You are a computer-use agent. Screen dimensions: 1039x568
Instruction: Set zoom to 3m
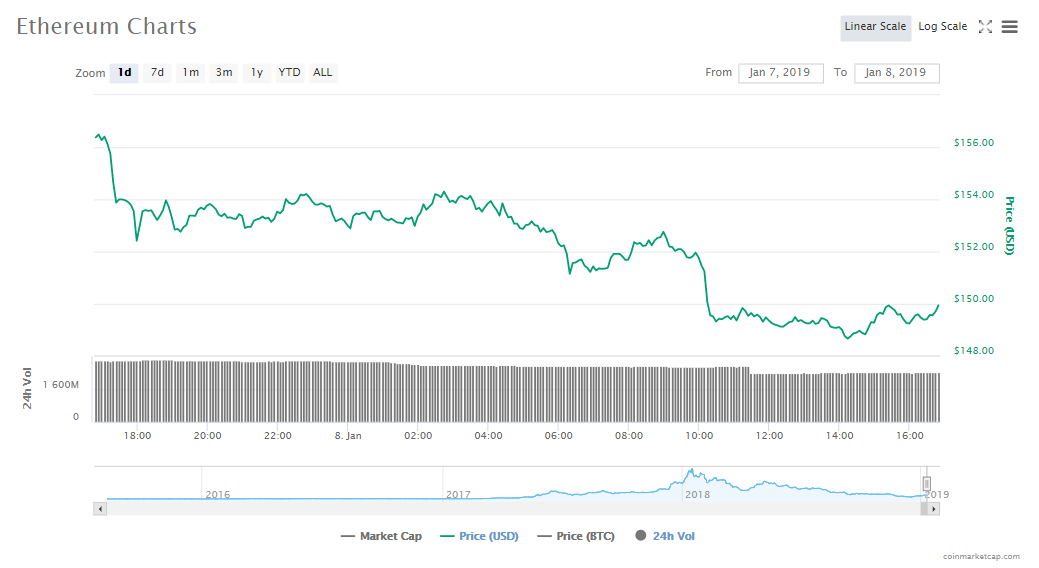pos(224,72)
